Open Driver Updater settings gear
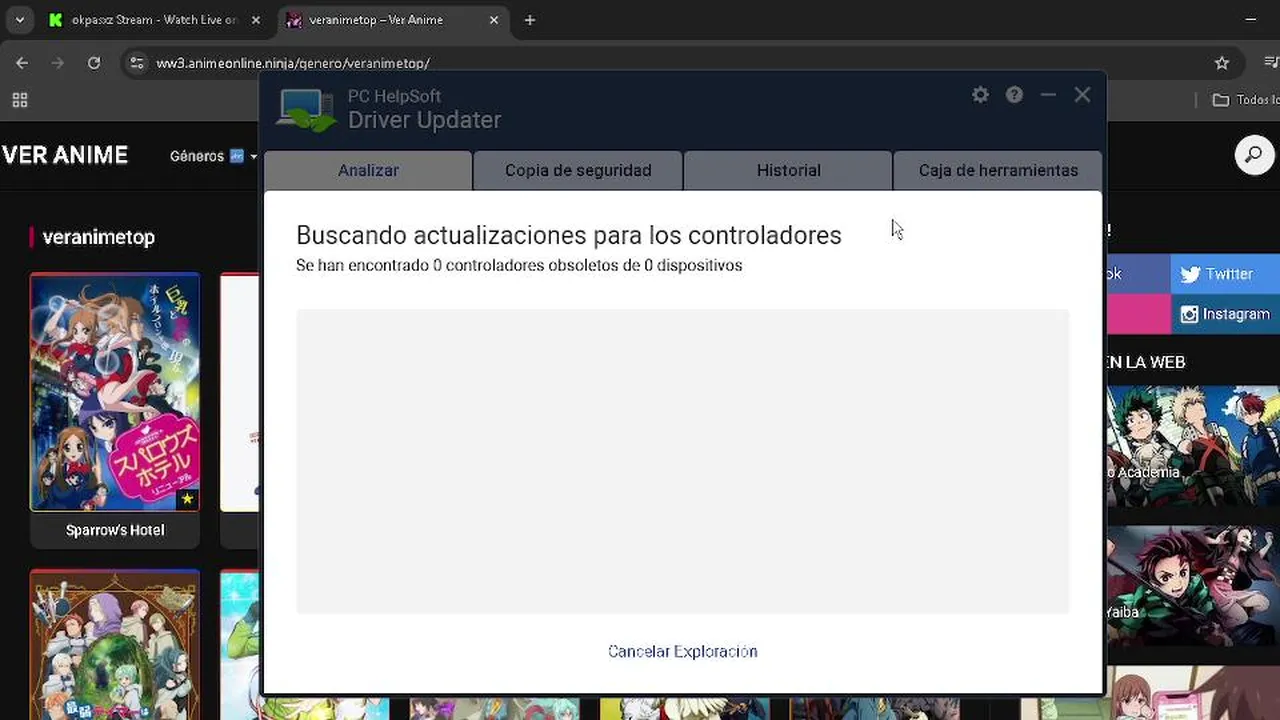1280x720 pixels. 980,94
